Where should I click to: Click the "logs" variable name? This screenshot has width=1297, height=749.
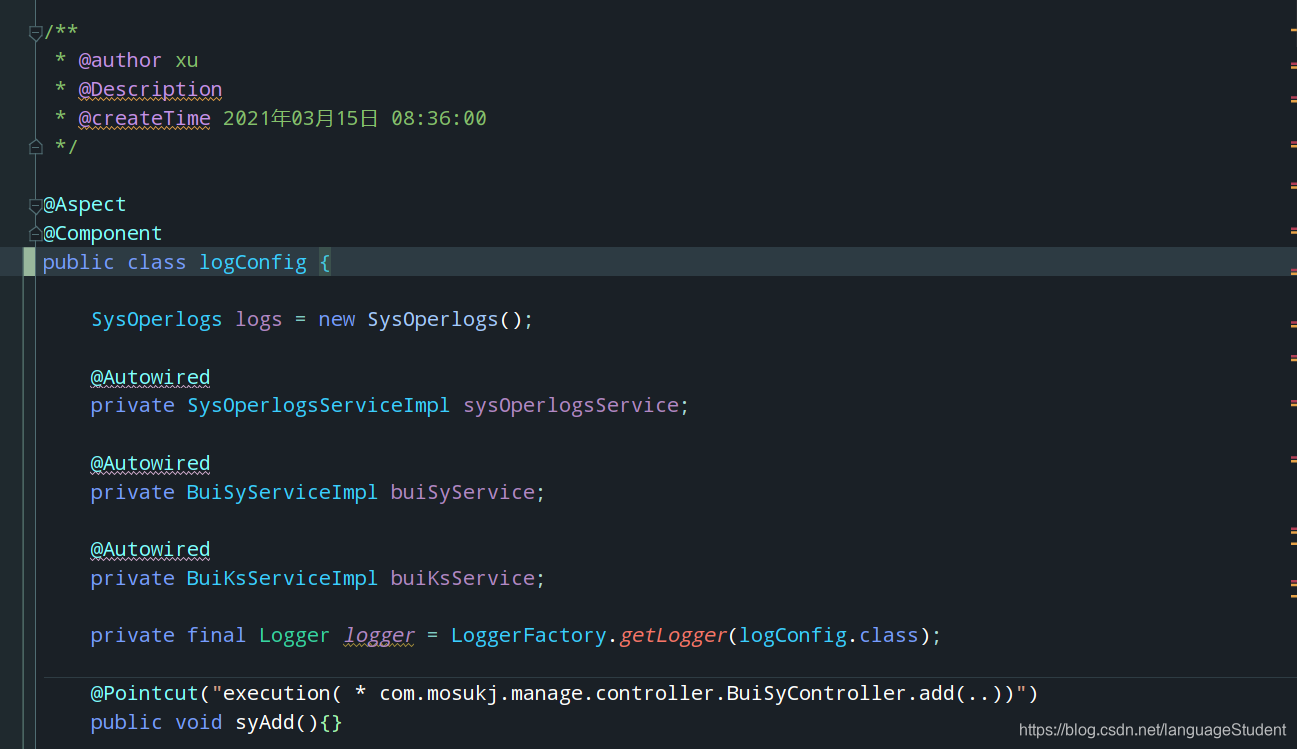point(259,319)
